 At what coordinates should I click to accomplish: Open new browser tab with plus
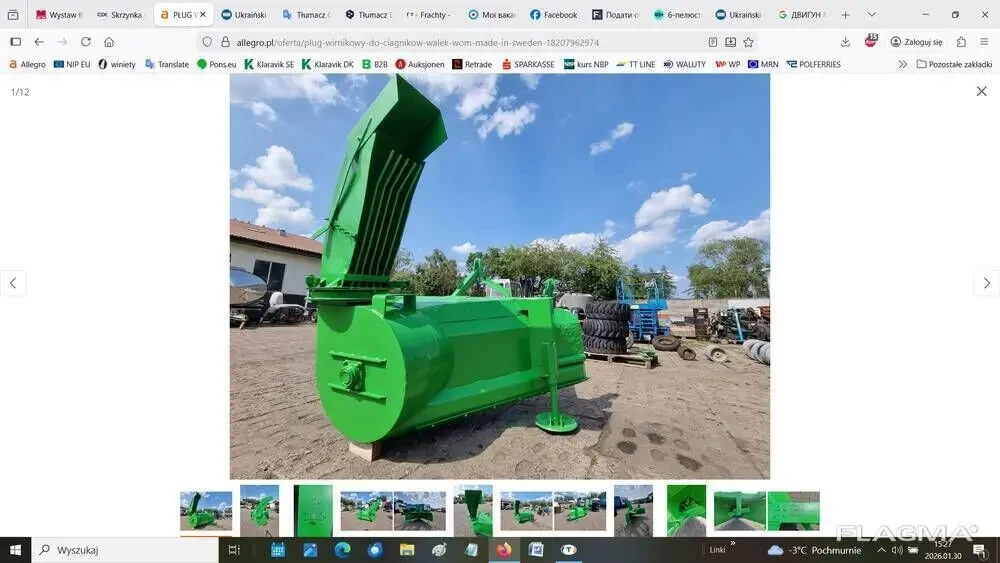click(845, 15)
